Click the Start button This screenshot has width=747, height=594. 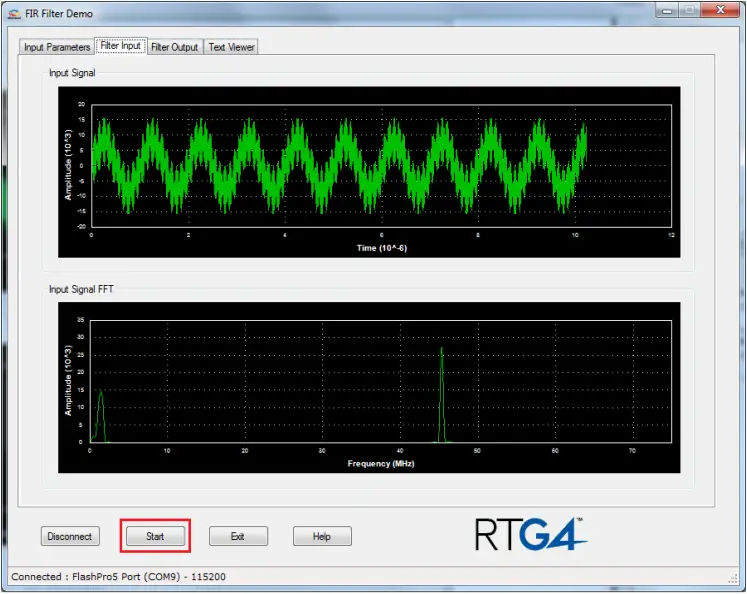click(x=155, y=537)
